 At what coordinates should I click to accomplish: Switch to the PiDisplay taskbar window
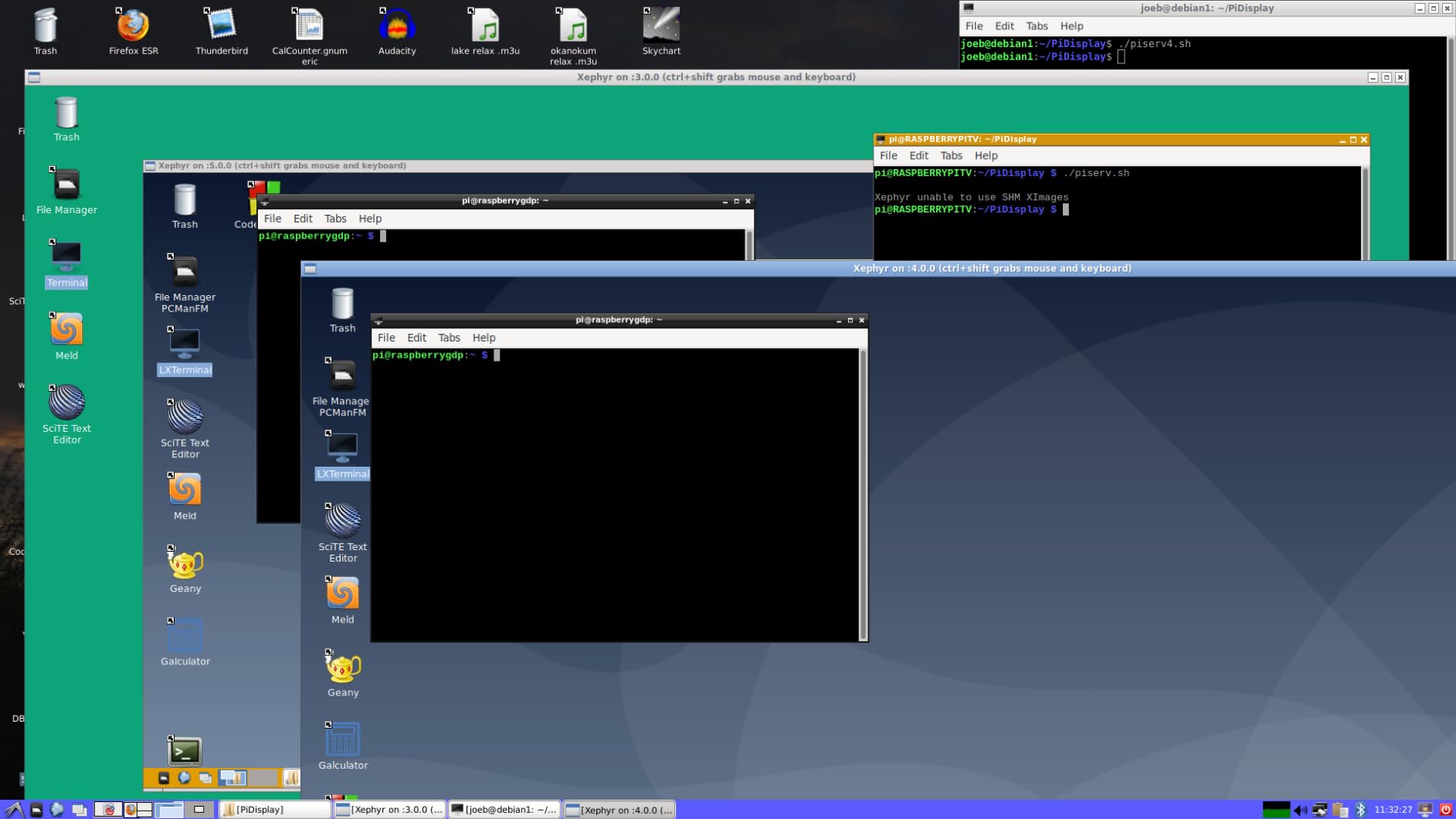[274, 810]
